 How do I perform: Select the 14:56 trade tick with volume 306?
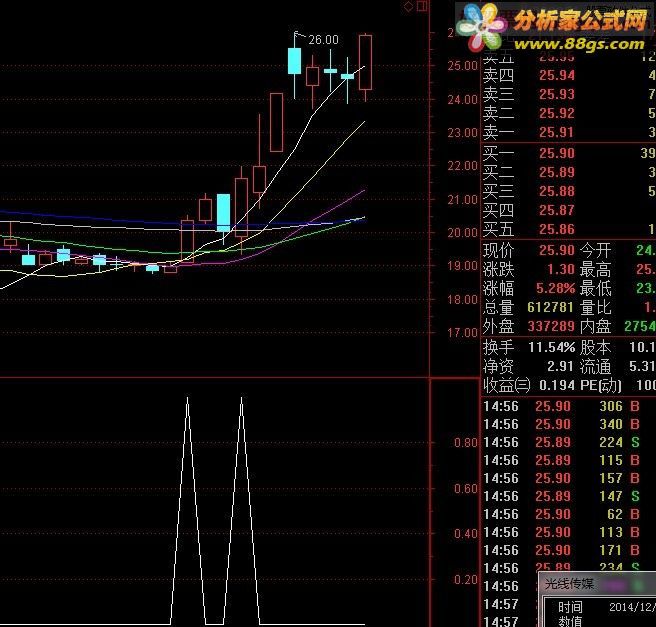point(561,406)
